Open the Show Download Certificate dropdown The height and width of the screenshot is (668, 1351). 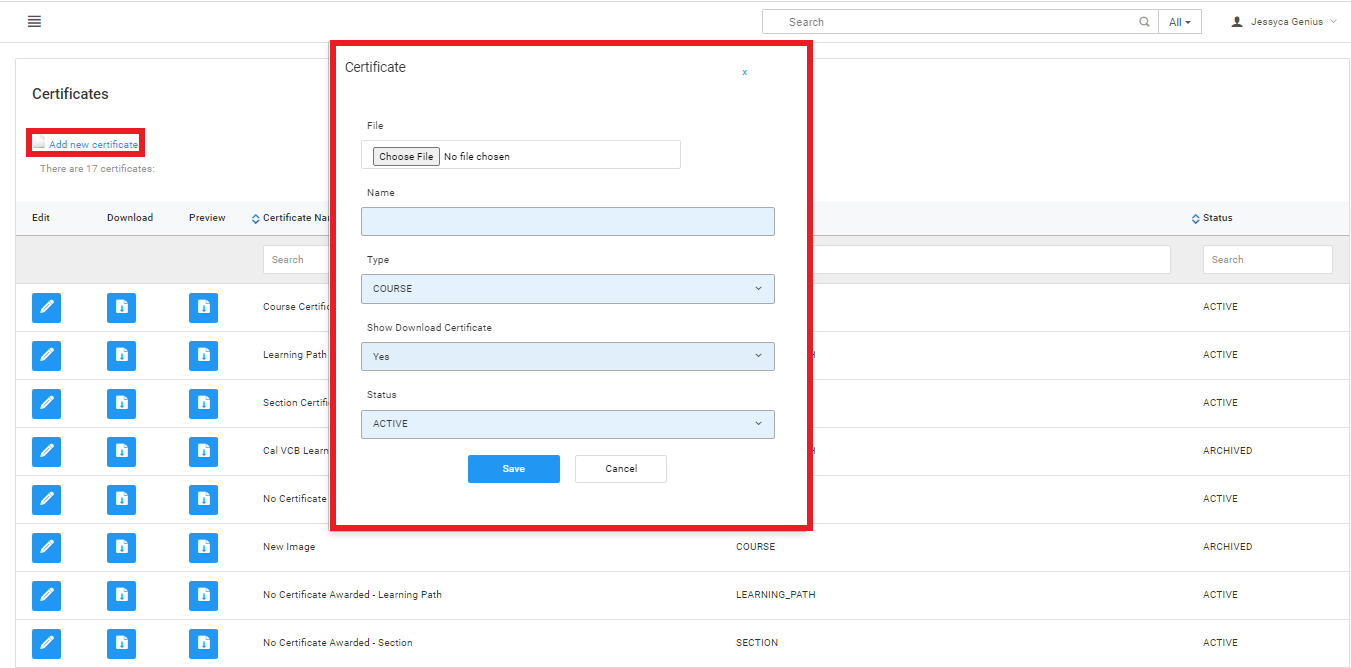pyautogui.click(x=567, y=357)
